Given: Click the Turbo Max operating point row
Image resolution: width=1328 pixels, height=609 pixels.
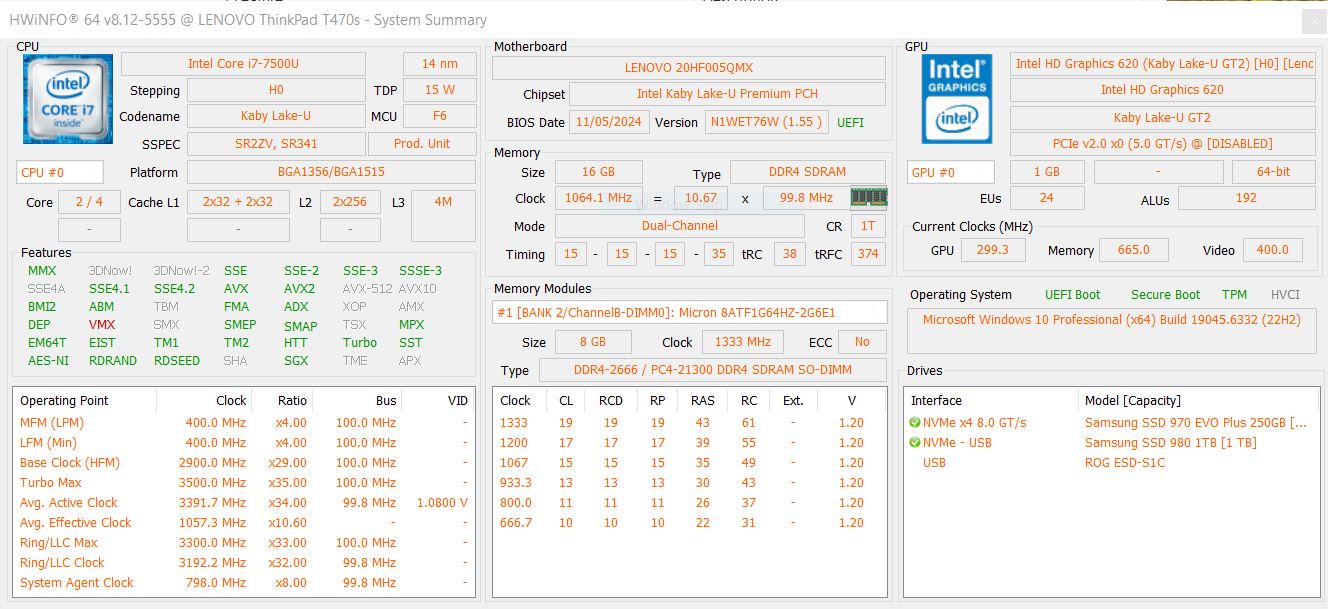Looking at the screenshot, I should (240, 483).
